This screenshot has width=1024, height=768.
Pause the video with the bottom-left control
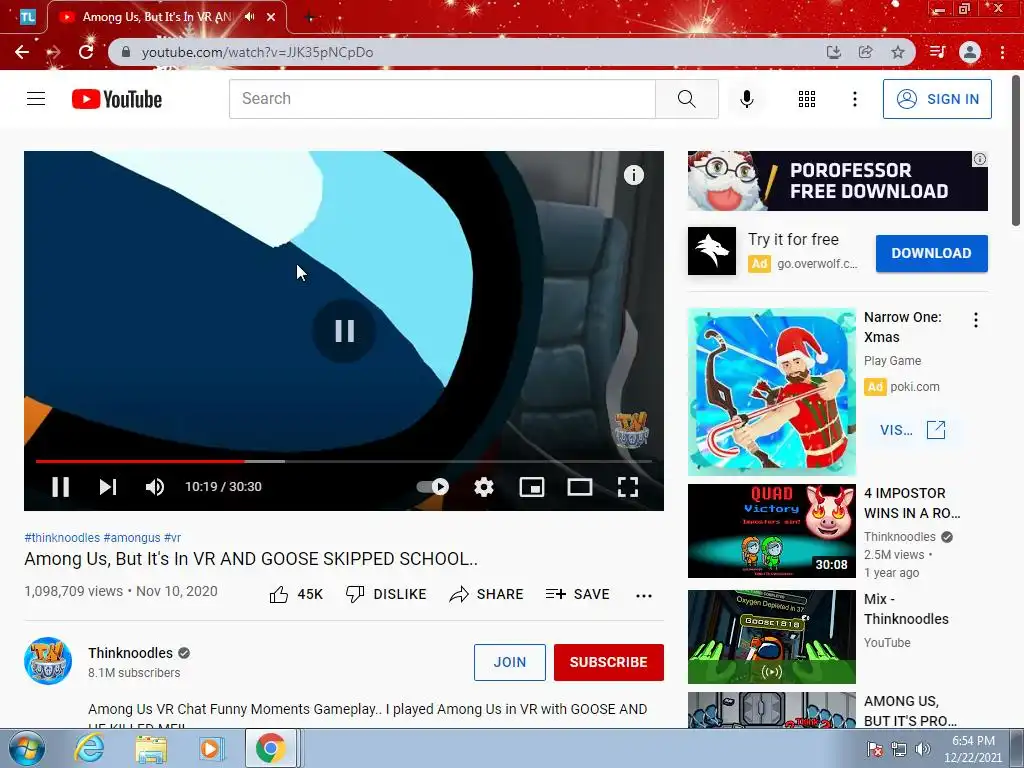coord(60,487)
